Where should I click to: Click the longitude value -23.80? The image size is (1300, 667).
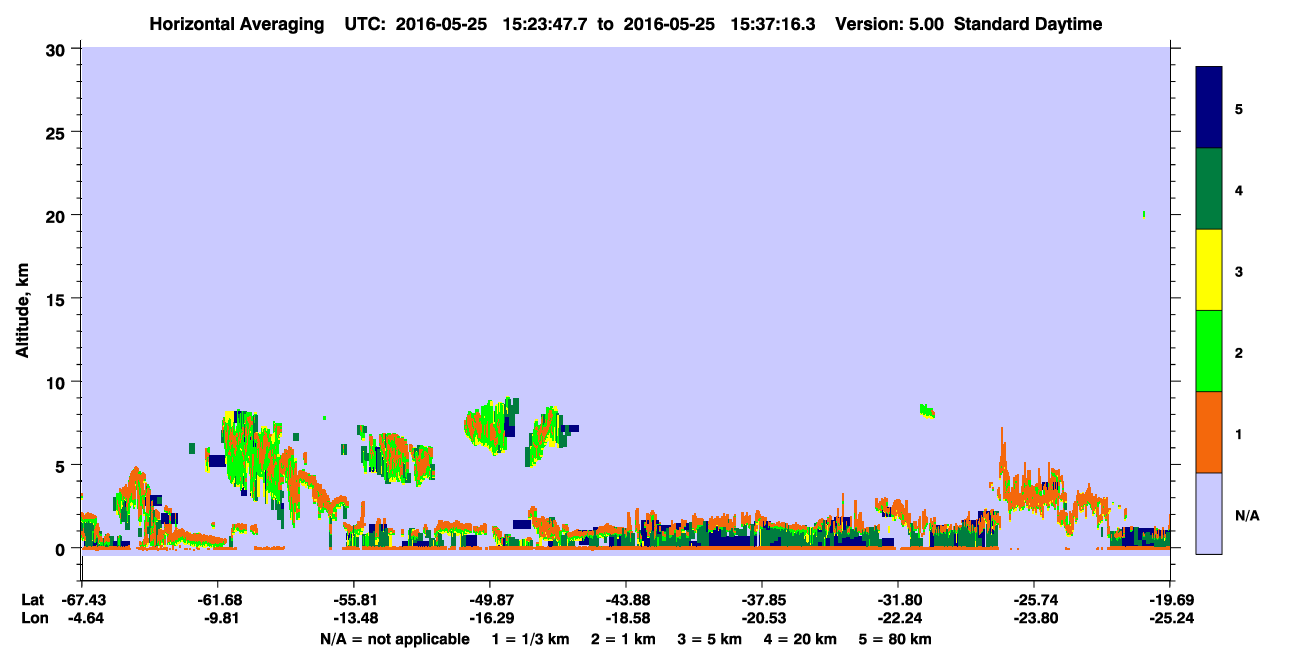point(1034,618)
